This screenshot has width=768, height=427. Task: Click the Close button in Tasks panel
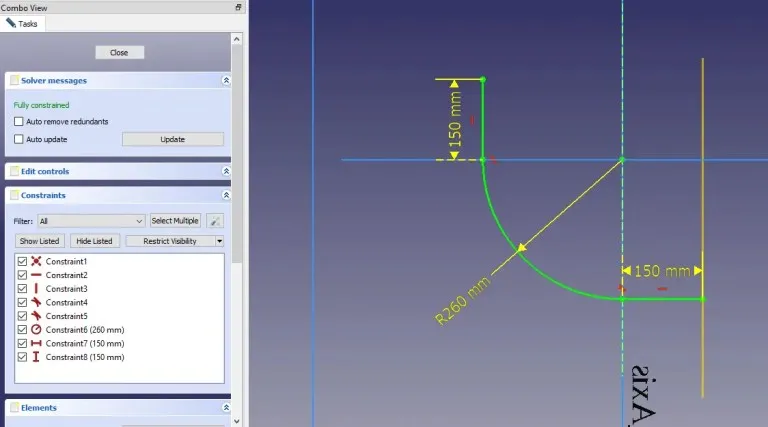tap(120, 52)
